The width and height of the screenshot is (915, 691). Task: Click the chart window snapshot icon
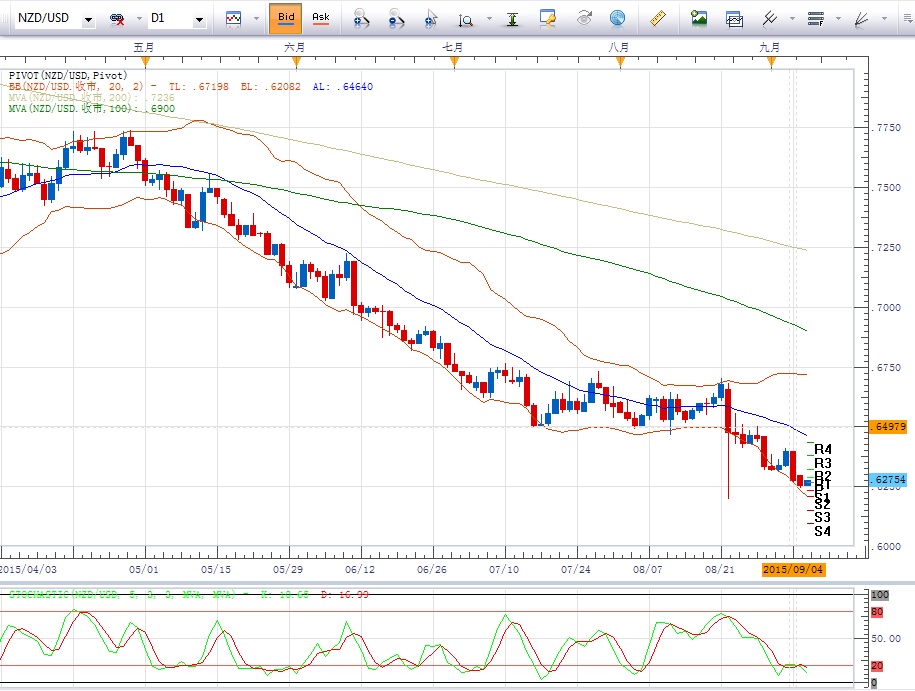click(734, 19)
